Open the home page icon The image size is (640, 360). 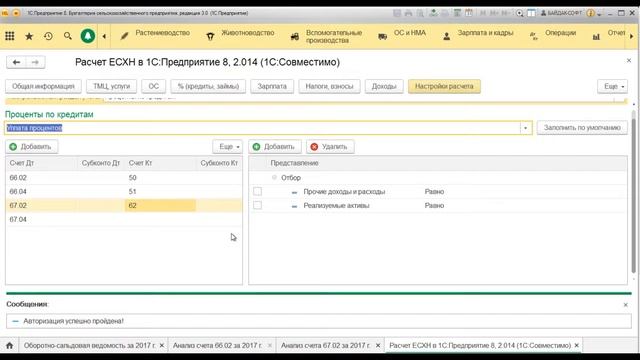coord(9,345)
